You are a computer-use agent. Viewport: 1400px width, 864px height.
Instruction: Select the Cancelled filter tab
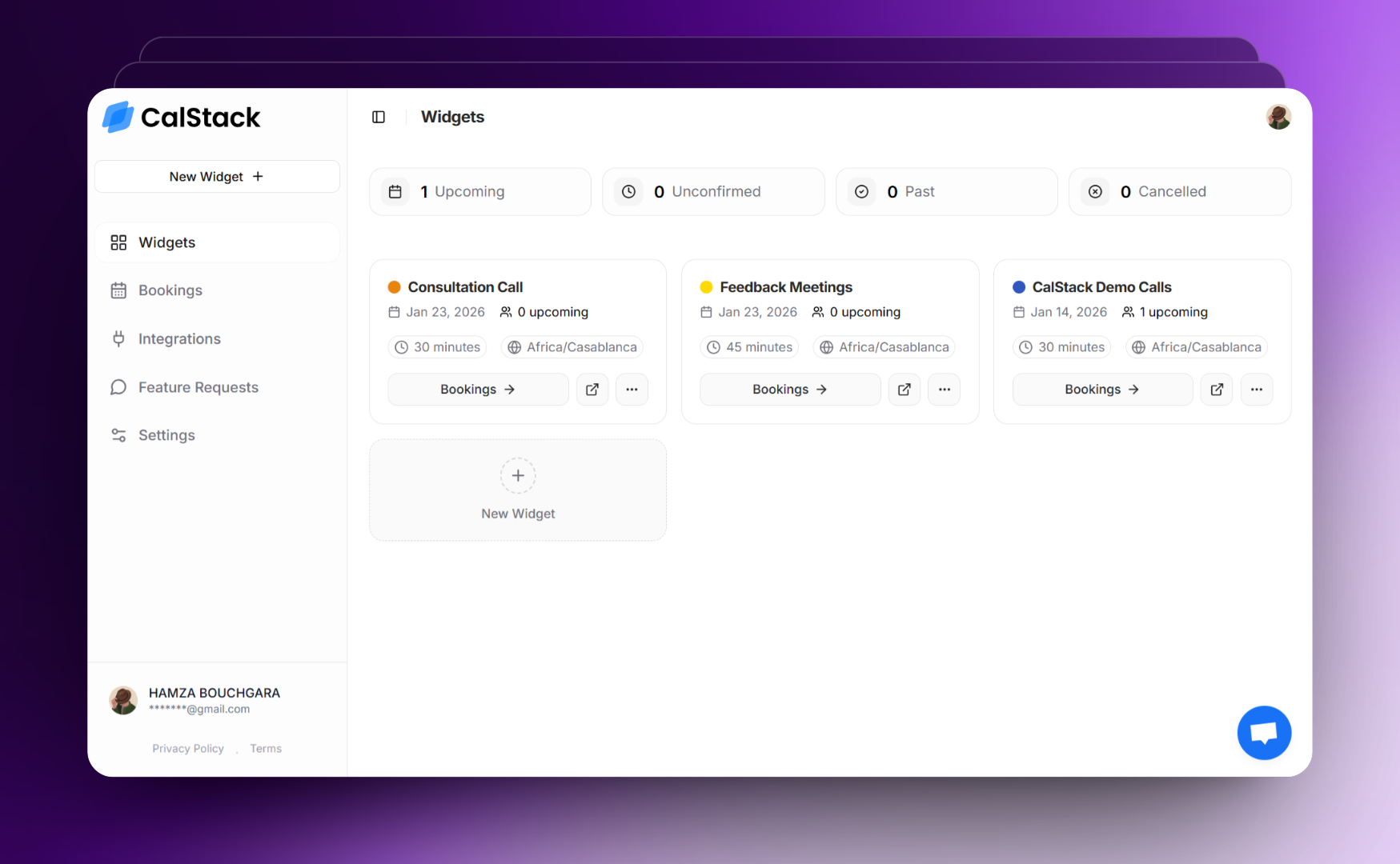click(x=1179, y=191)
